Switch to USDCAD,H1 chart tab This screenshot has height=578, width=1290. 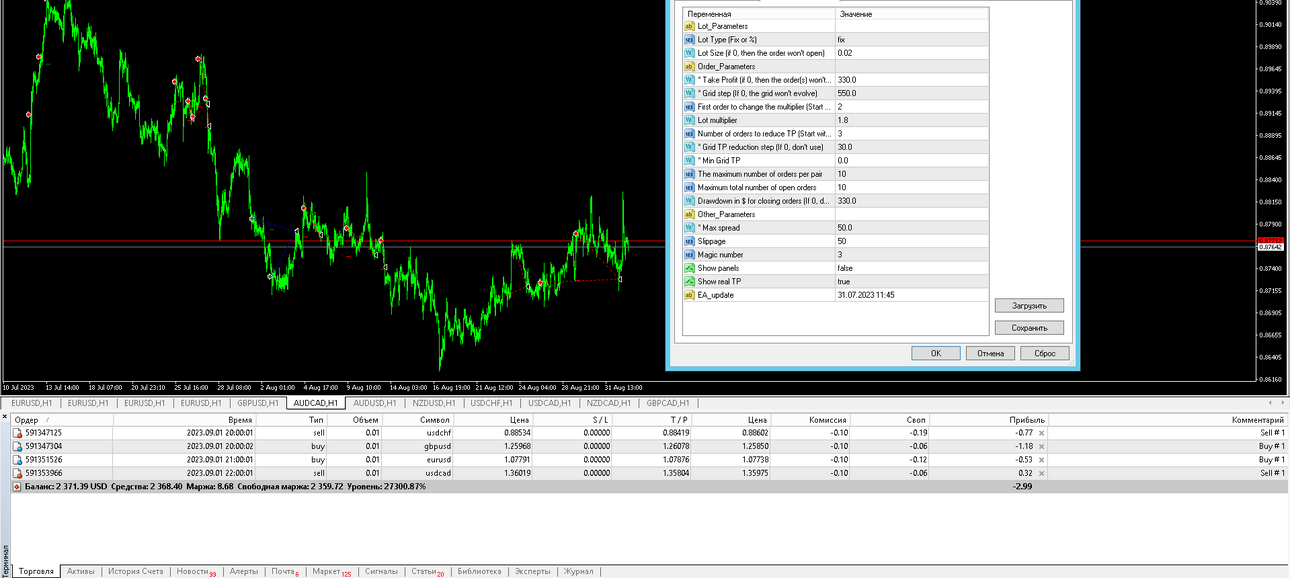pos(549,403)
